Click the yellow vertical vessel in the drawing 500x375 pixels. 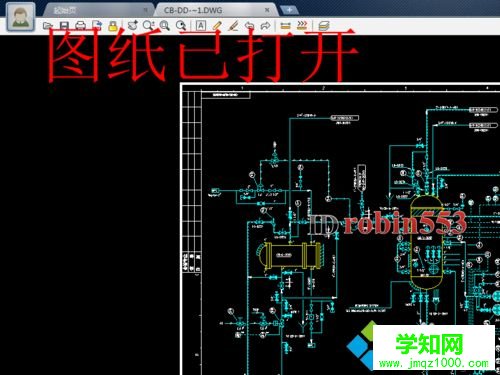426,243
